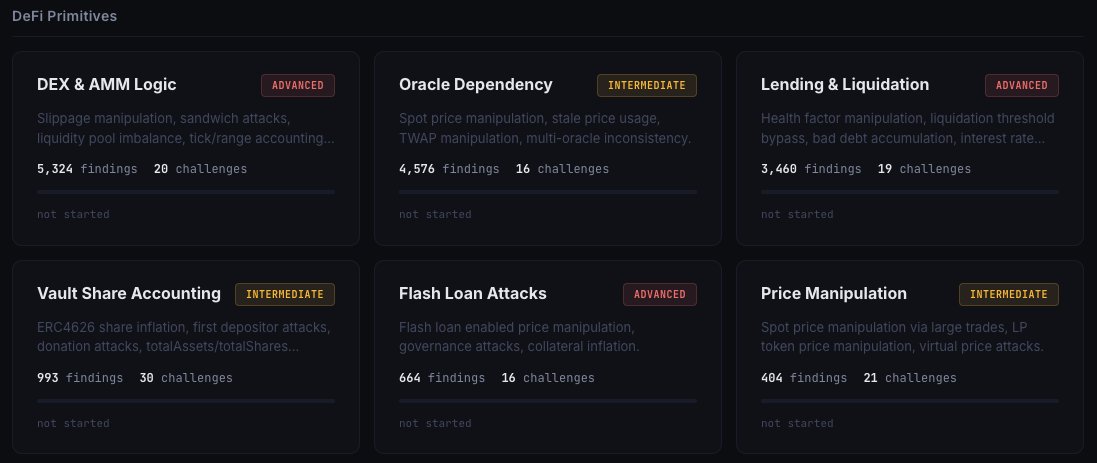1097x463 pixels.
Task: Open the Flash Loan Attacks card title
Action: [473, 294]
